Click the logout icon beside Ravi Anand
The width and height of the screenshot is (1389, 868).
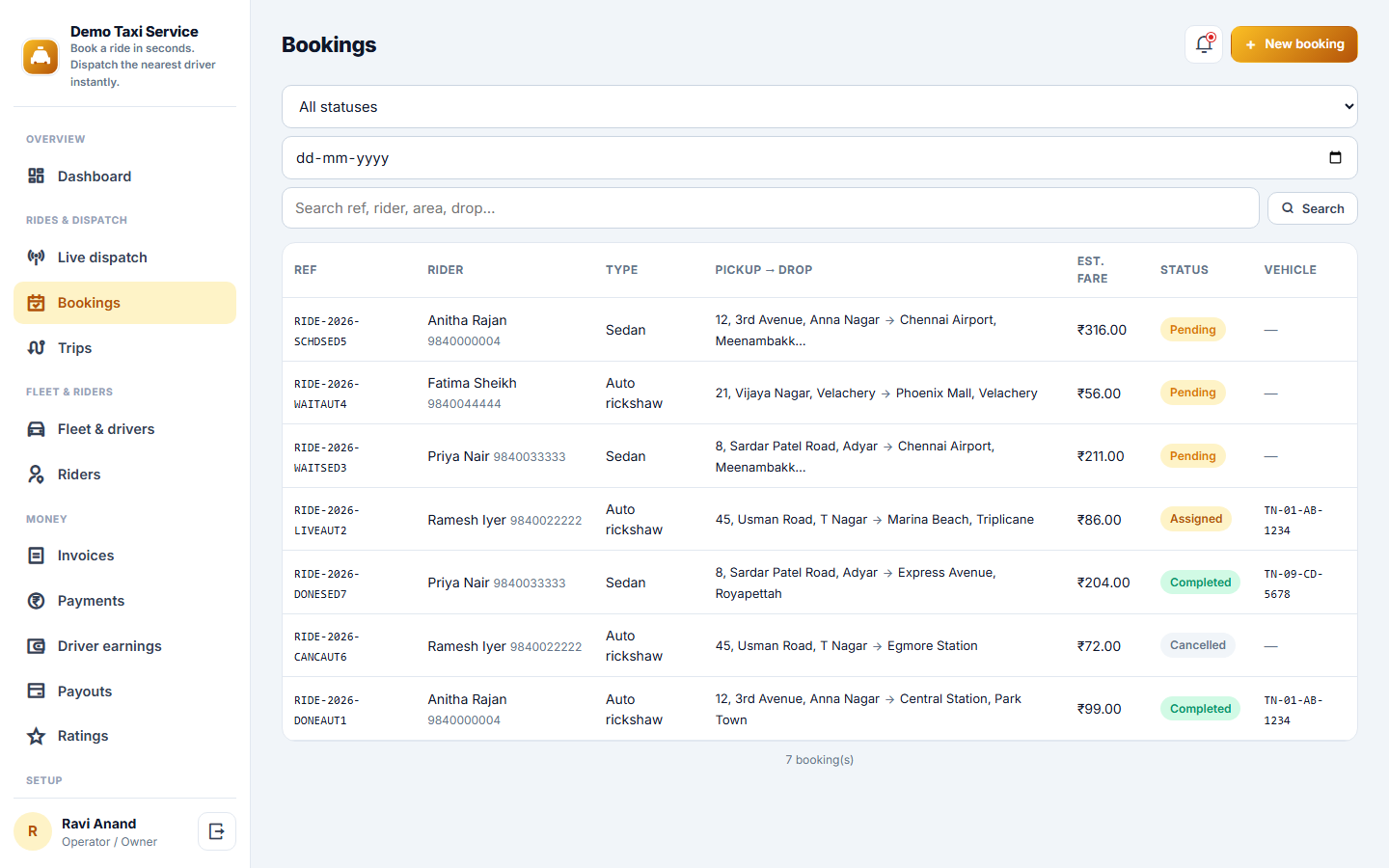point(217,831)
